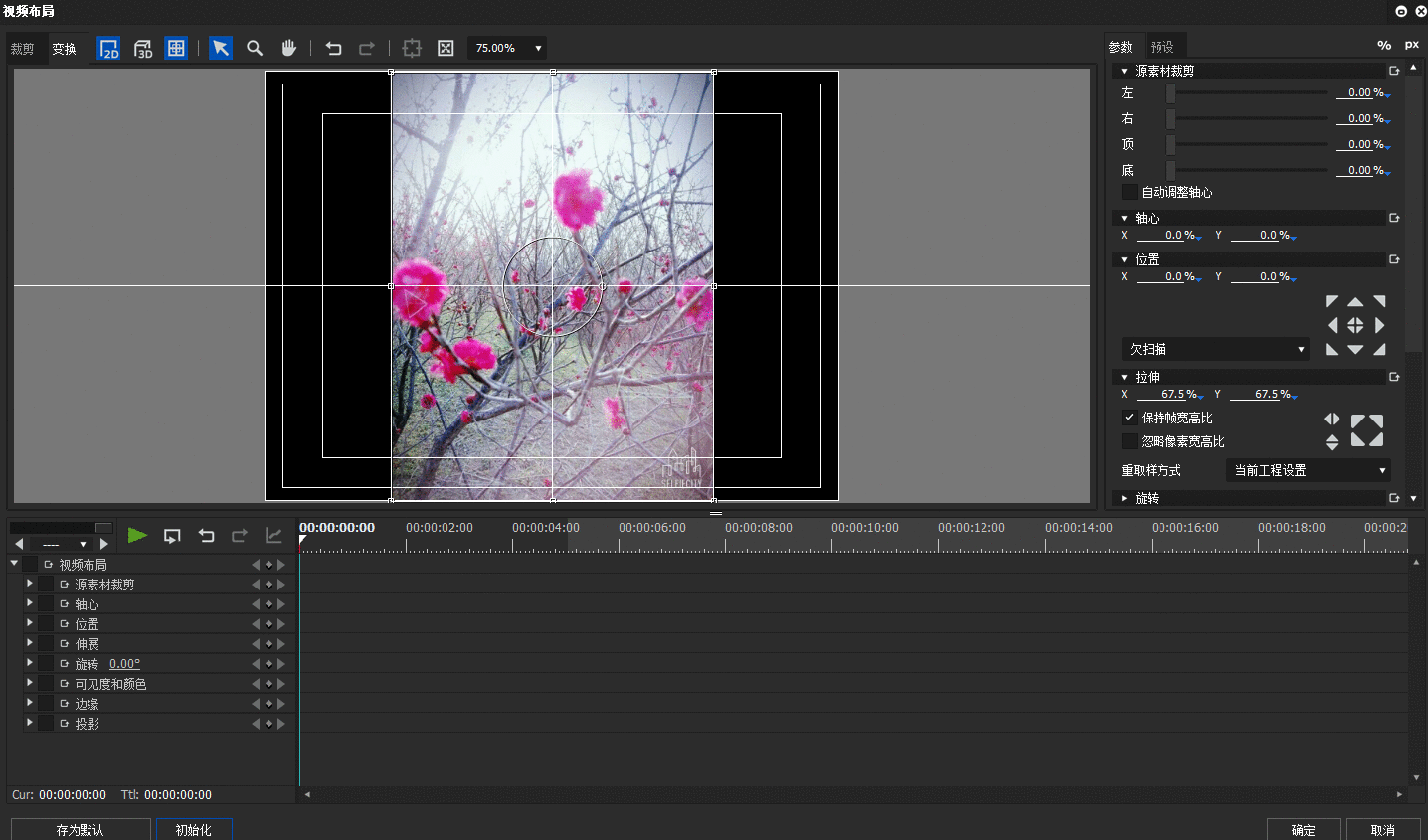Screen dimensions: 1428x840
Task: Enable 自动调整轴心 checkbox
Action: (1130, 192)
